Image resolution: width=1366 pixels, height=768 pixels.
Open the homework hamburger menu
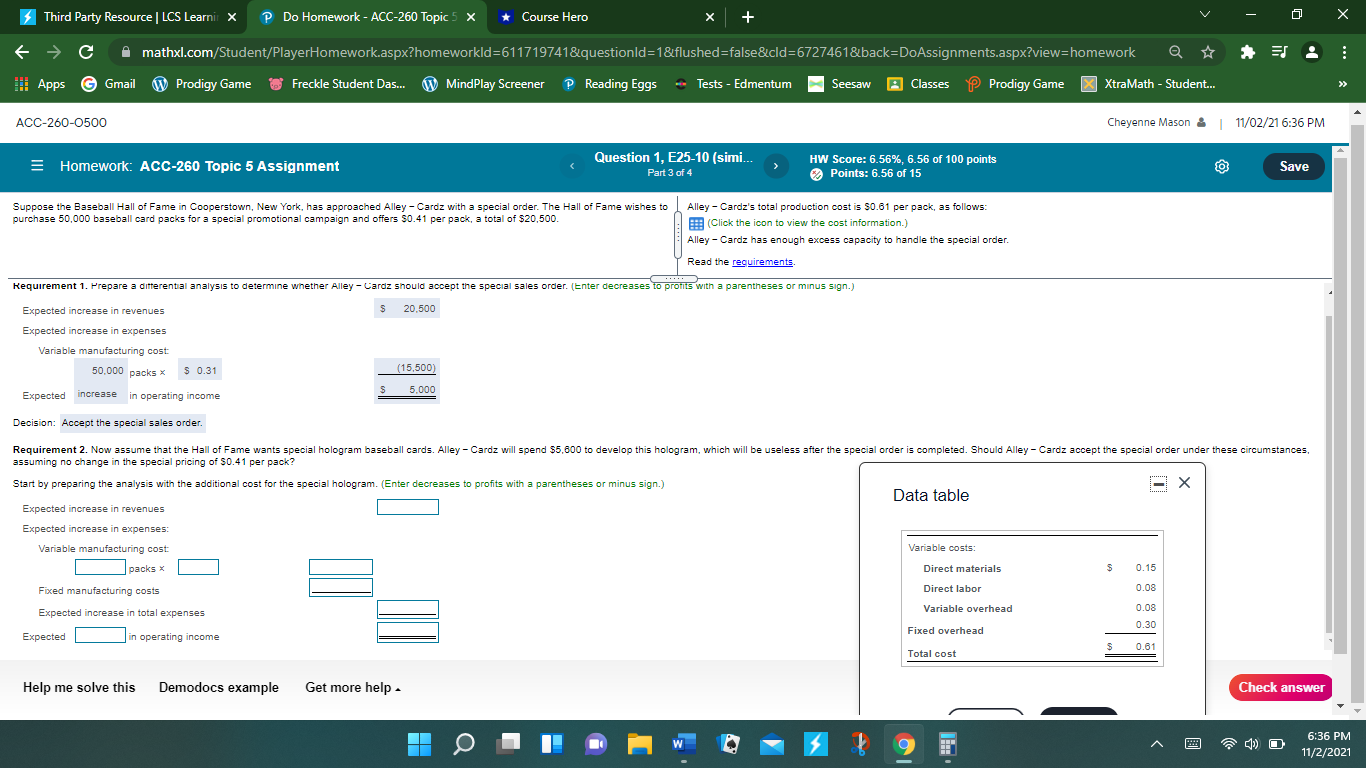point(37,167)
